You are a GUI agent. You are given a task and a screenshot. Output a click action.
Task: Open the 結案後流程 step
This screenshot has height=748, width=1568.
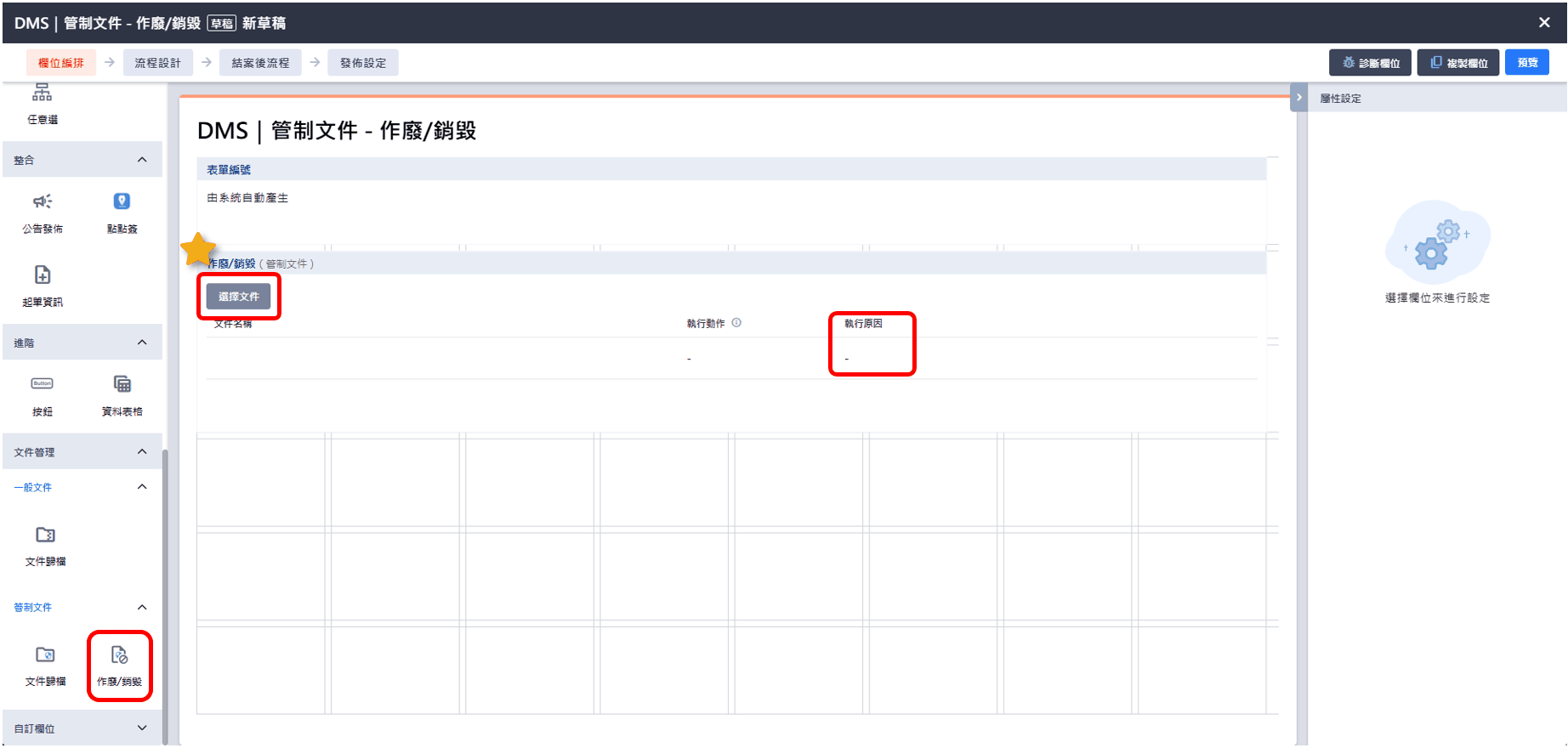[x=260, y=63]
